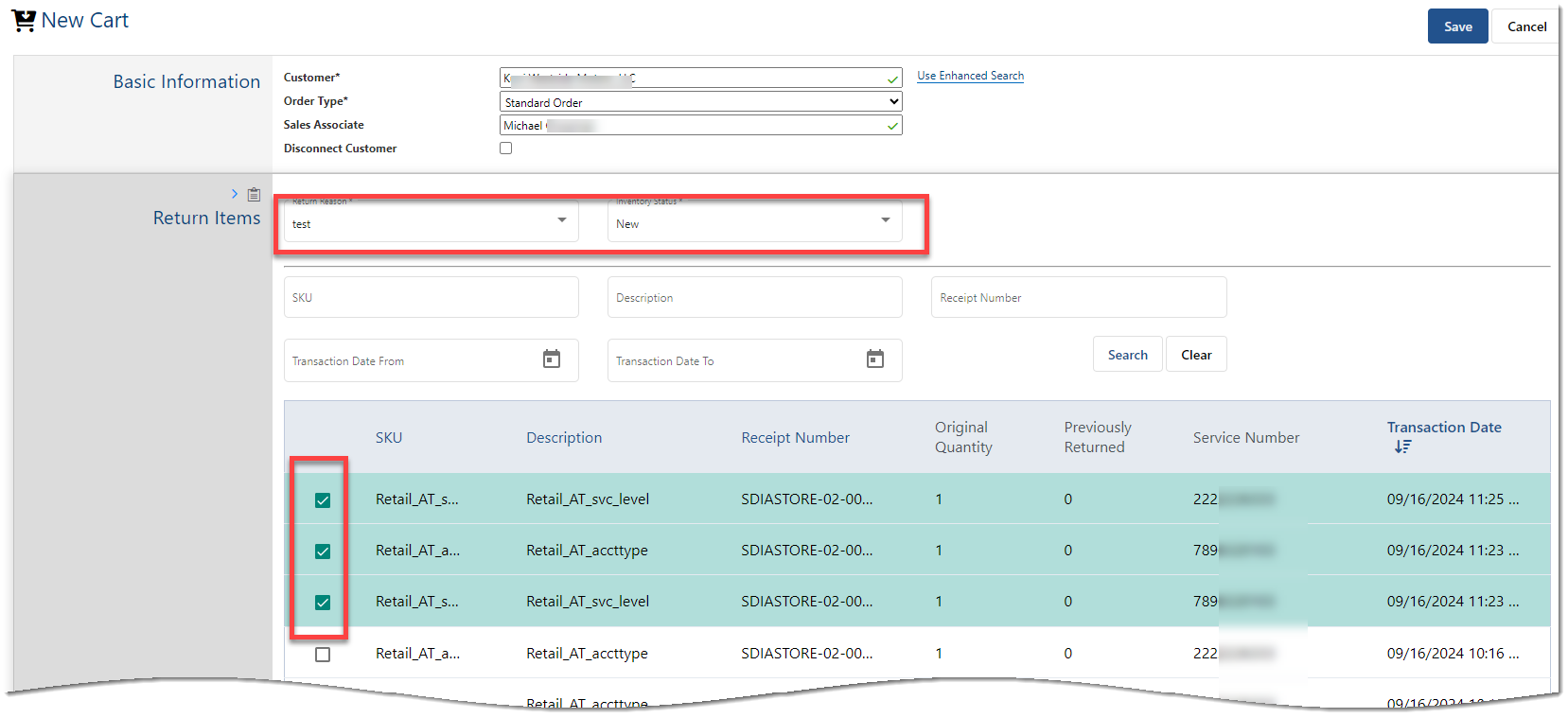Click the Save button
Viewport: 1568px width, 718px height.
tap(1457, 26)
